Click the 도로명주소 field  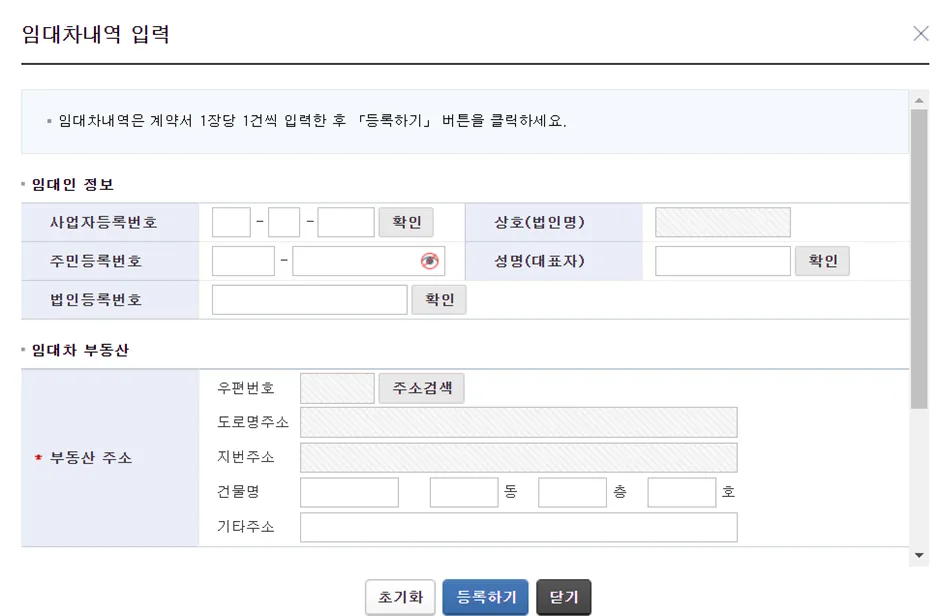pyautogui.click(x=519, y=422)
